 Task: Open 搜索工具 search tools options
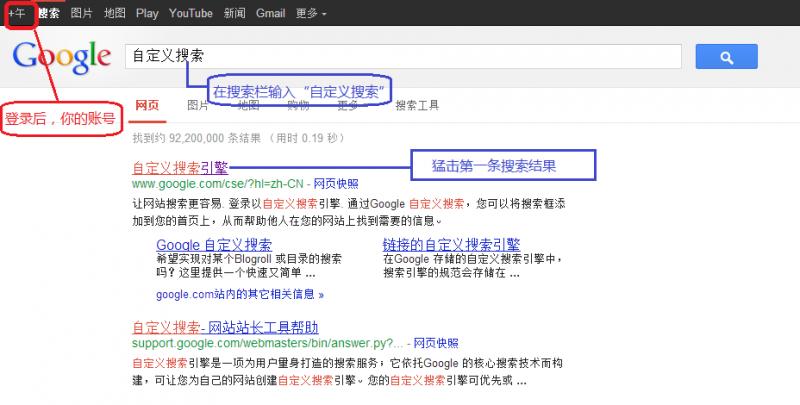click(x=417, y=105)
